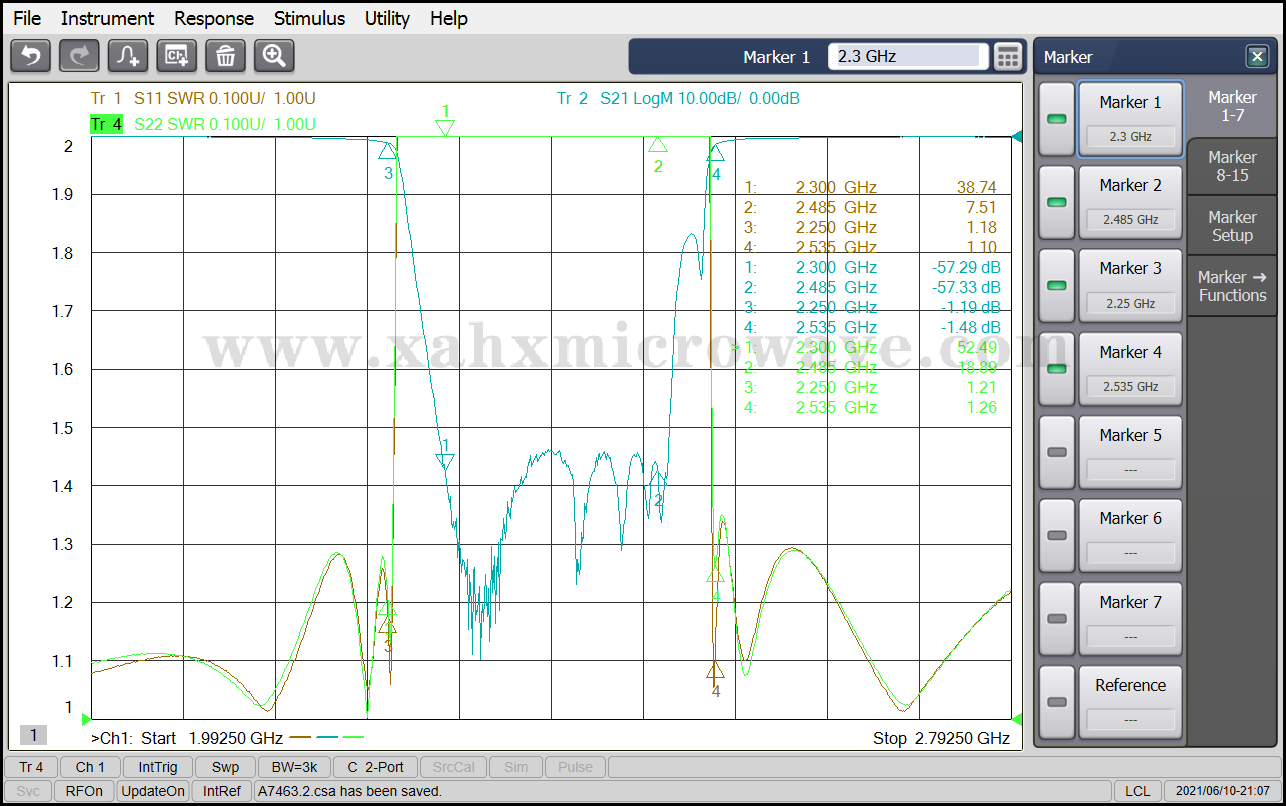This screenshot has height=806, width=1286.
Task: Click the Marker 1 frequency input field
Action: click(908, 57)
